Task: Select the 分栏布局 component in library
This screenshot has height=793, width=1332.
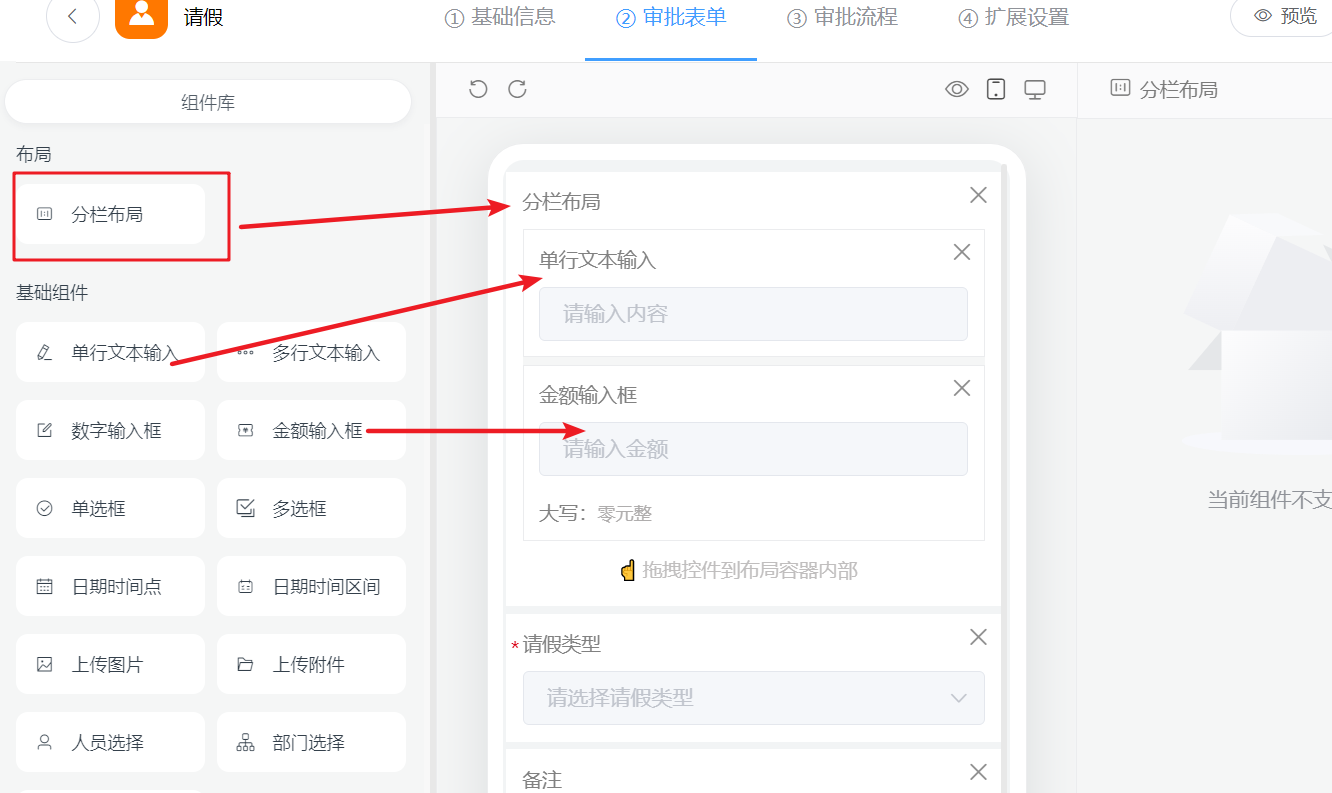Action: point(110,214)
